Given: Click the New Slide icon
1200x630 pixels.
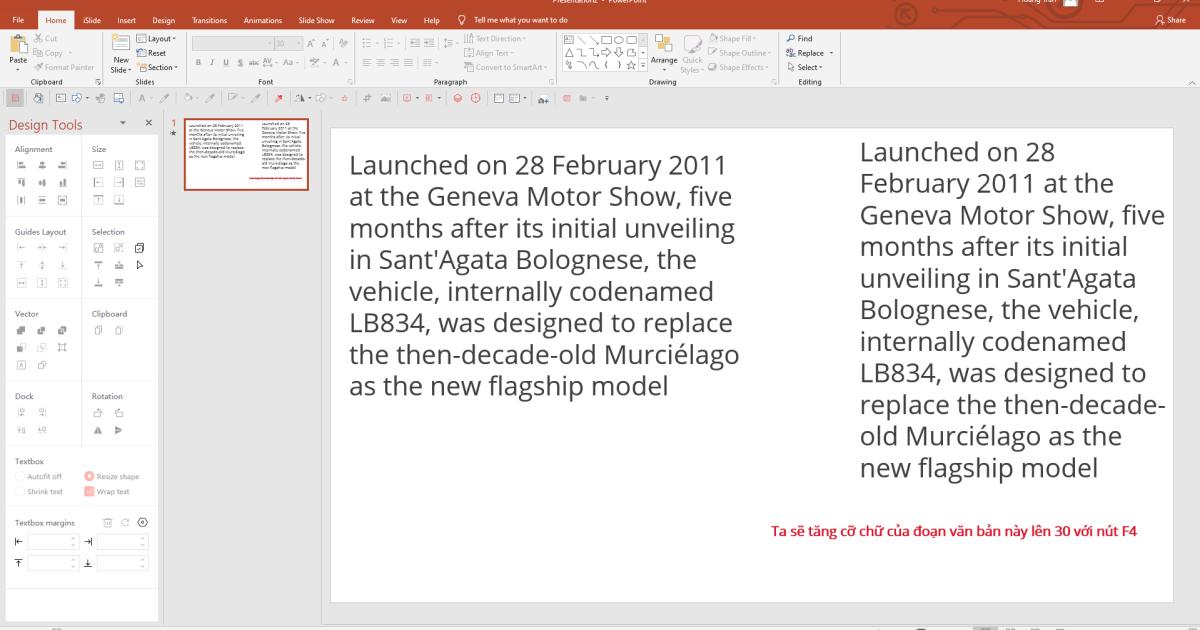Looking at the screenshot, I should point(121,45).
